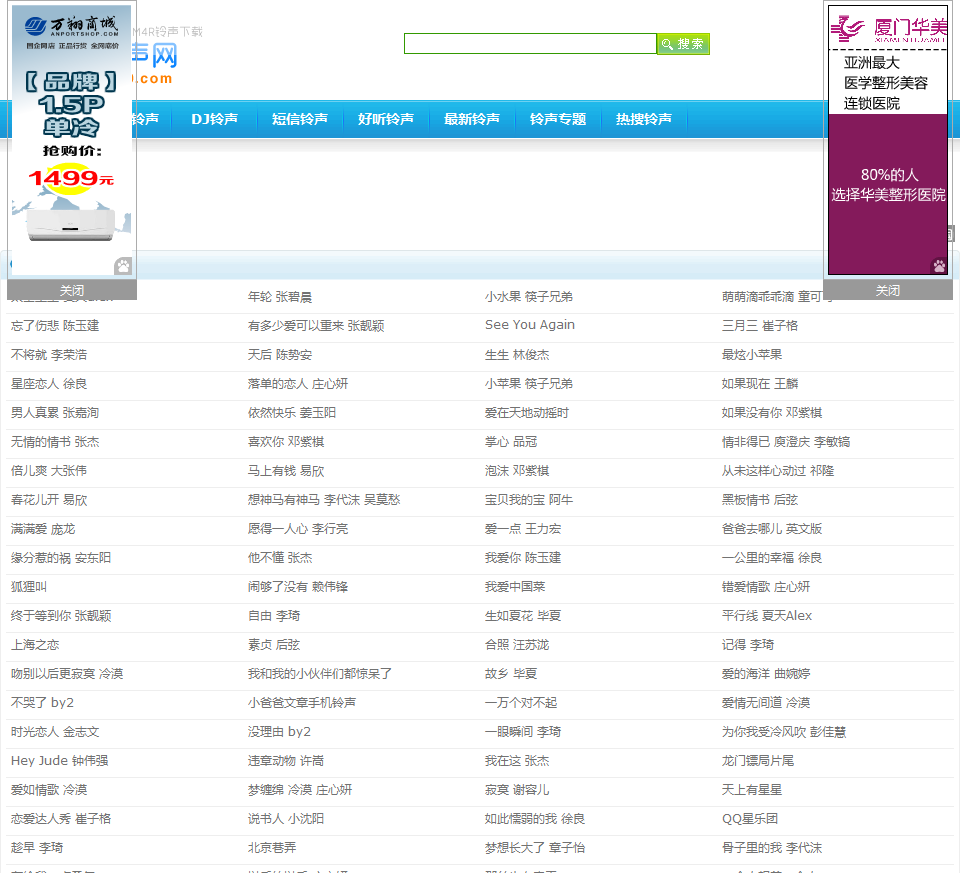
Task: Open ringtone 忘了伤悲 陈玉建
Action: tap(55, 326)
